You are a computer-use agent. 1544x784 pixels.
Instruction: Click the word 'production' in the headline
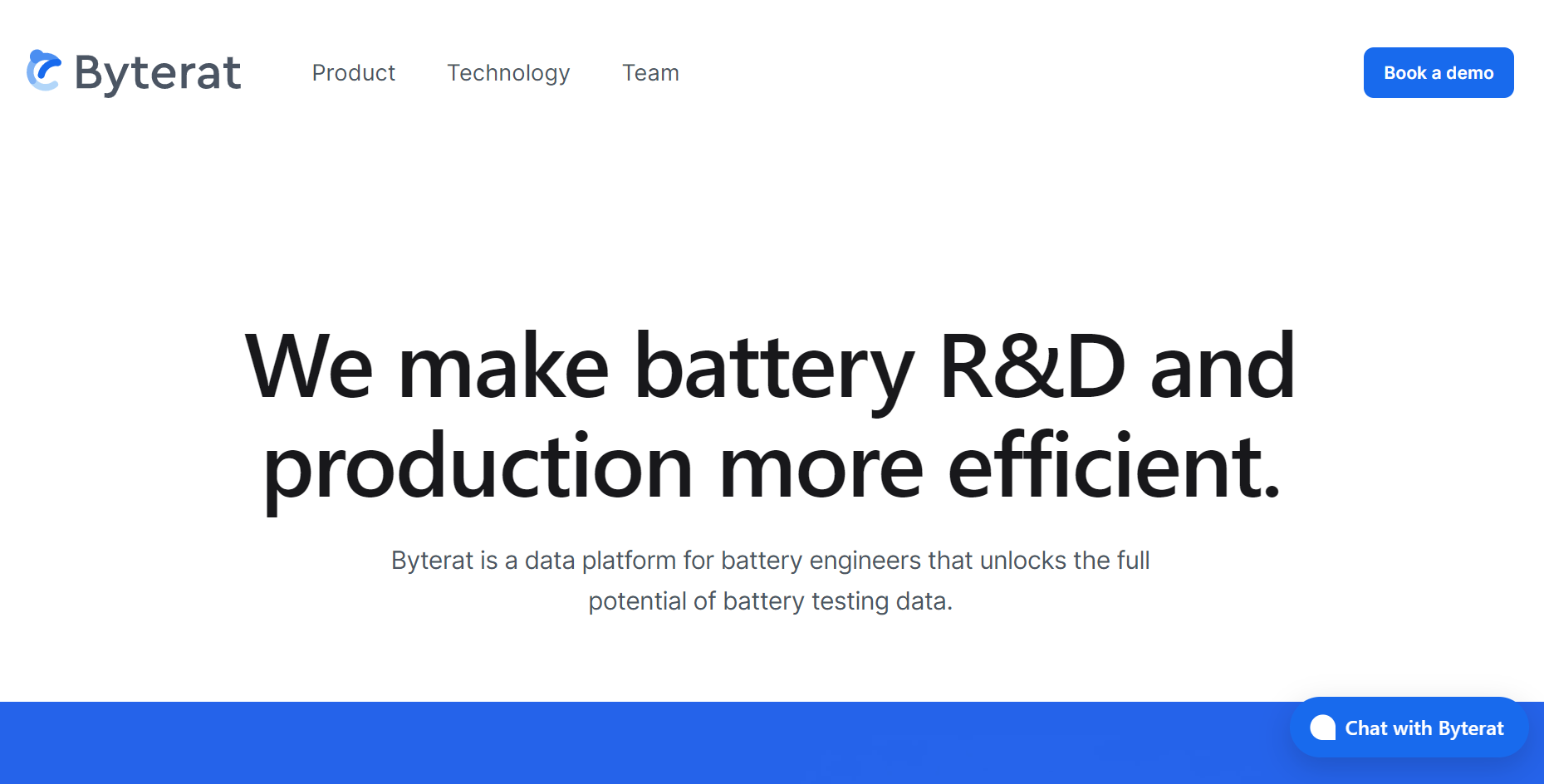tap(478, 467)
